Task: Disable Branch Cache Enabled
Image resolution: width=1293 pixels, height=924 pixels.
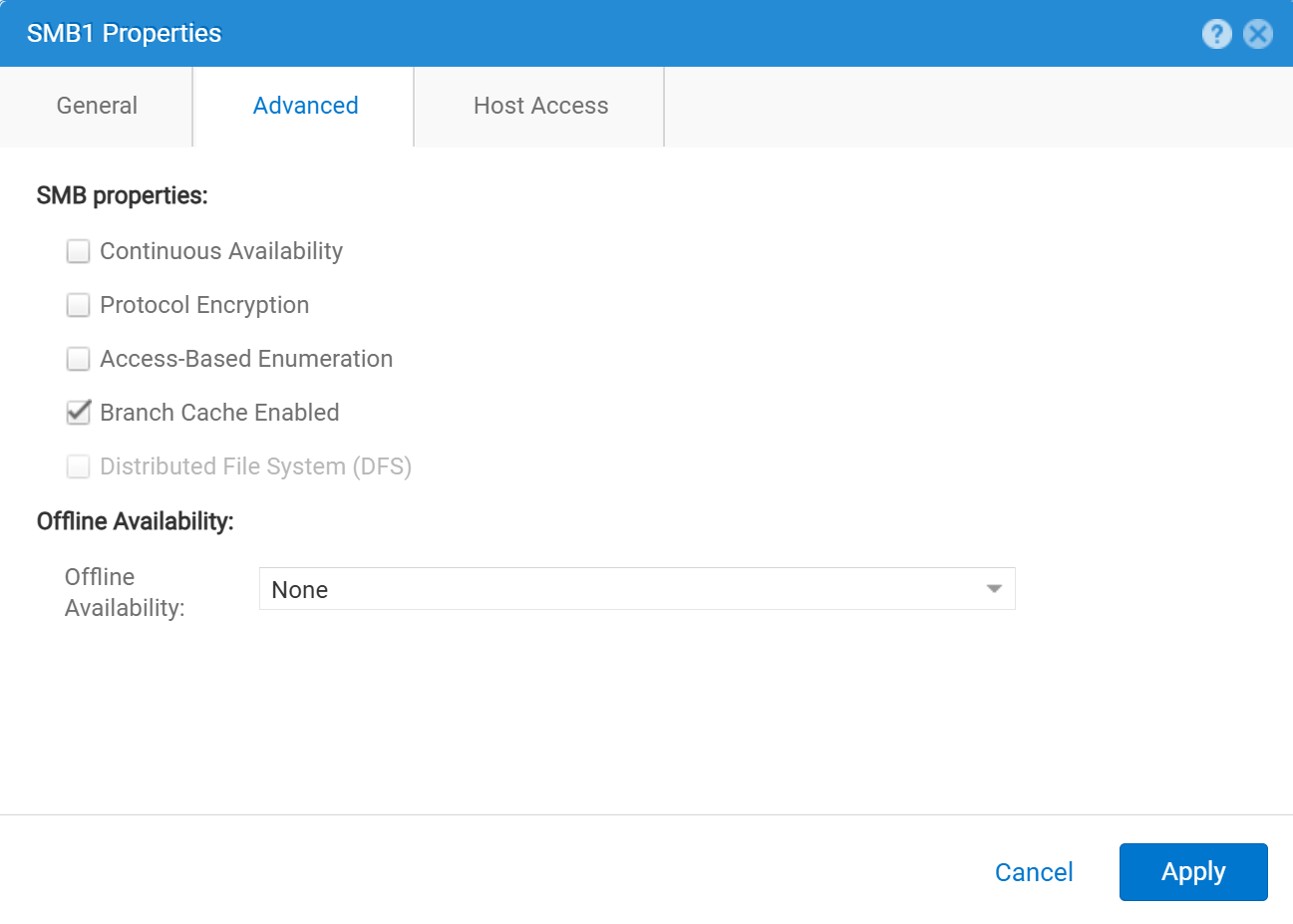Action: coord(78,413)
